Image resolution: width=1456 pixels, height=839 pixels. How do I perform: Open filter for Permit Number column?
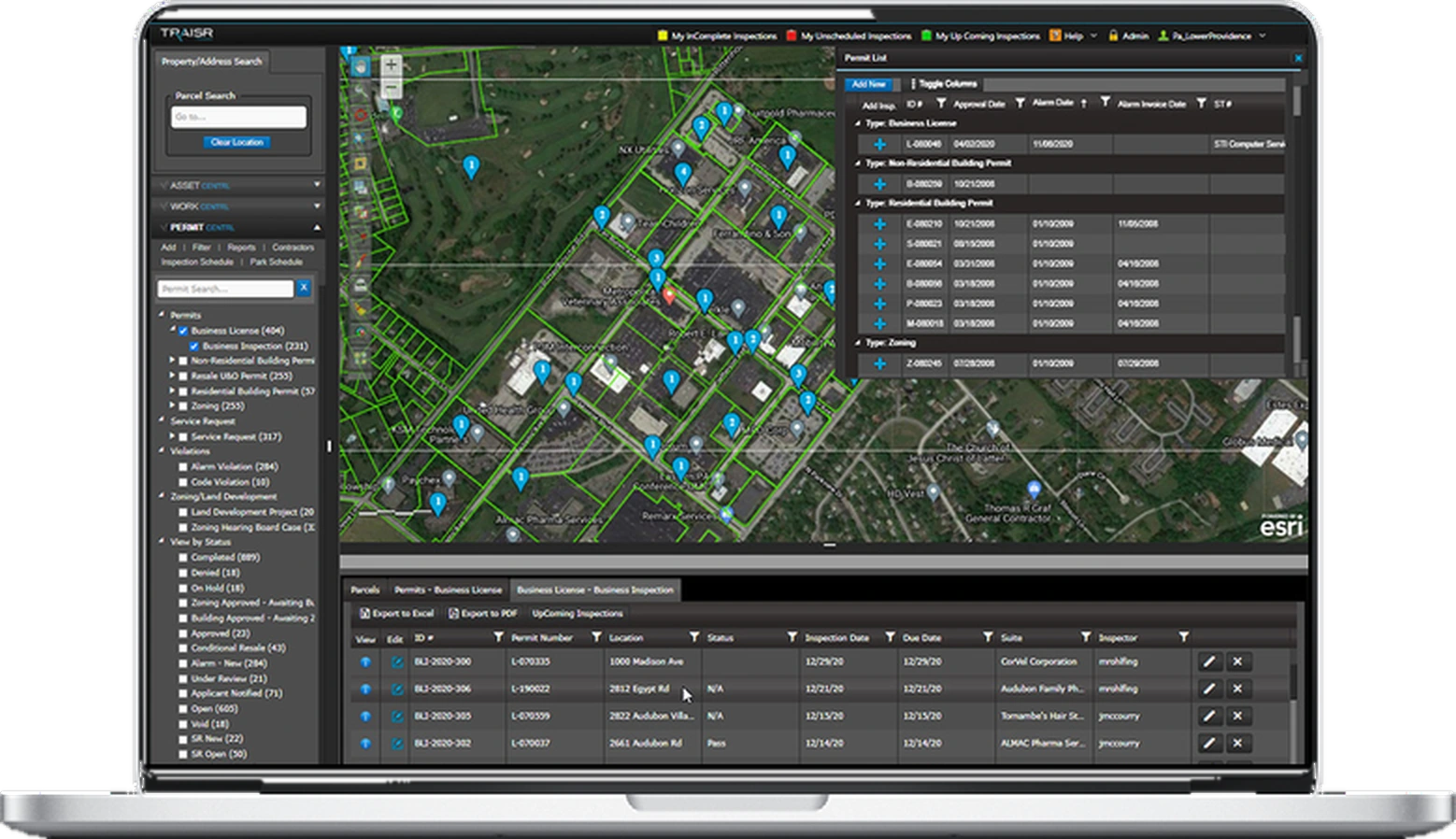[x=596, y=637]
